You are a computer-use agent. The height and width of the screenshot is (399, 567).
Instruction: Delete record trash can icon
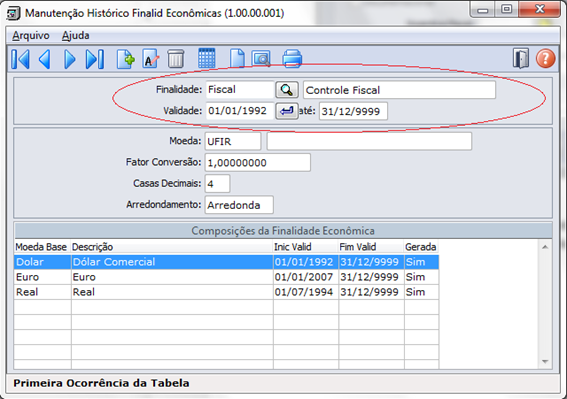(x=176, y=59)
